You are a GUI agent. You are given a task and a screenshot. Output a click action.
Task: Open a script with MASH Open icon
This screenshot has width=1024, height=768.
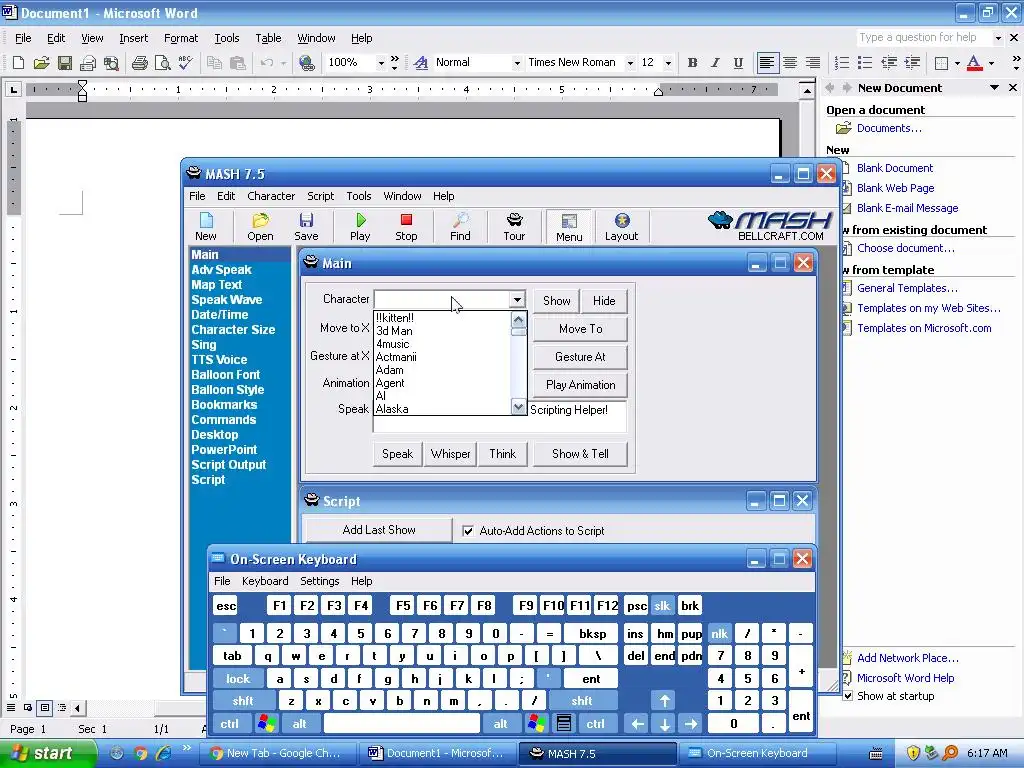pyautogui.click(x=260, y=226)
